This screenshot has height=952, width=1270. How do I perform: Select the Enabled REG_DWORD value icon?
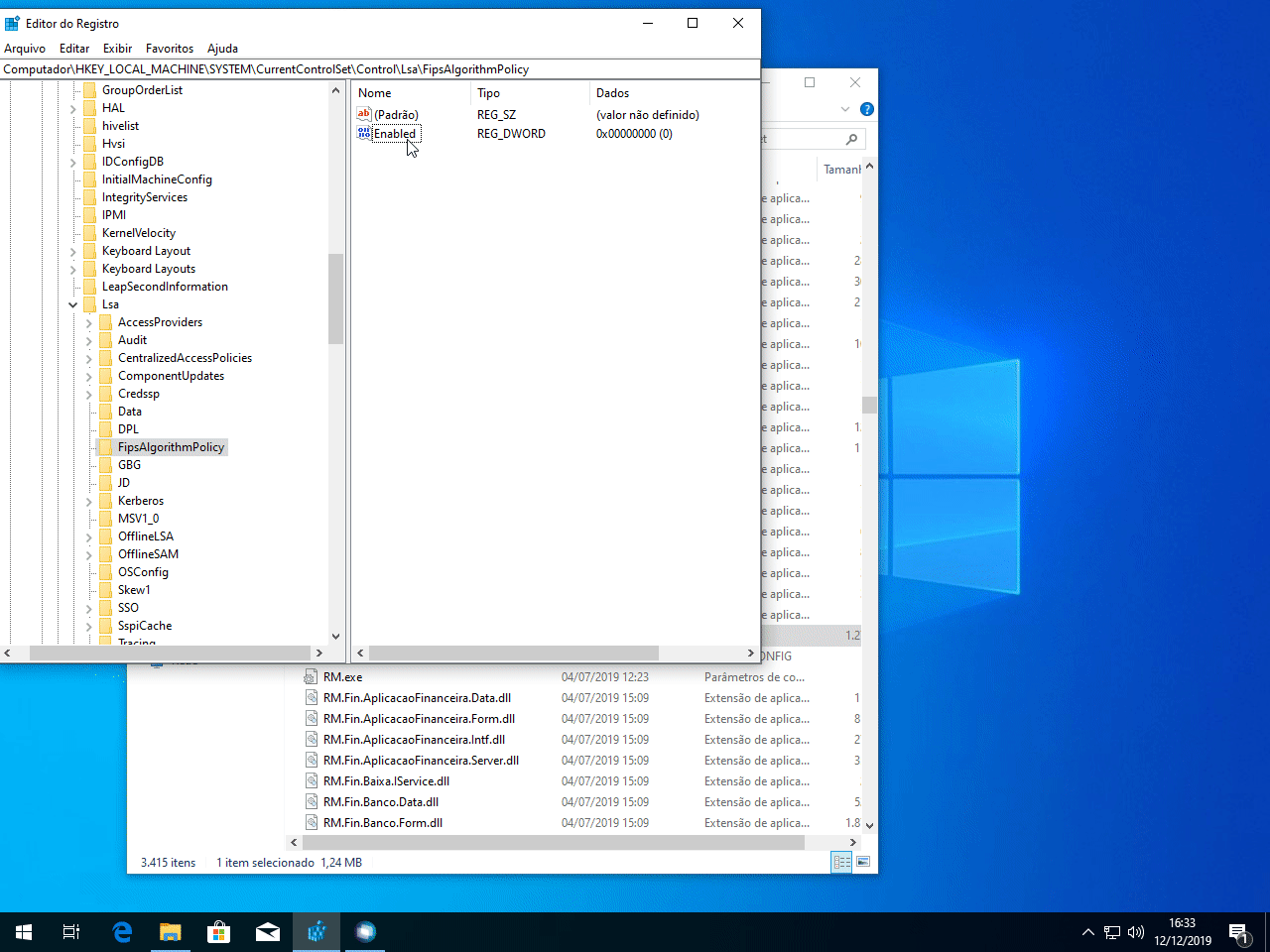click(x=364, y=133)
